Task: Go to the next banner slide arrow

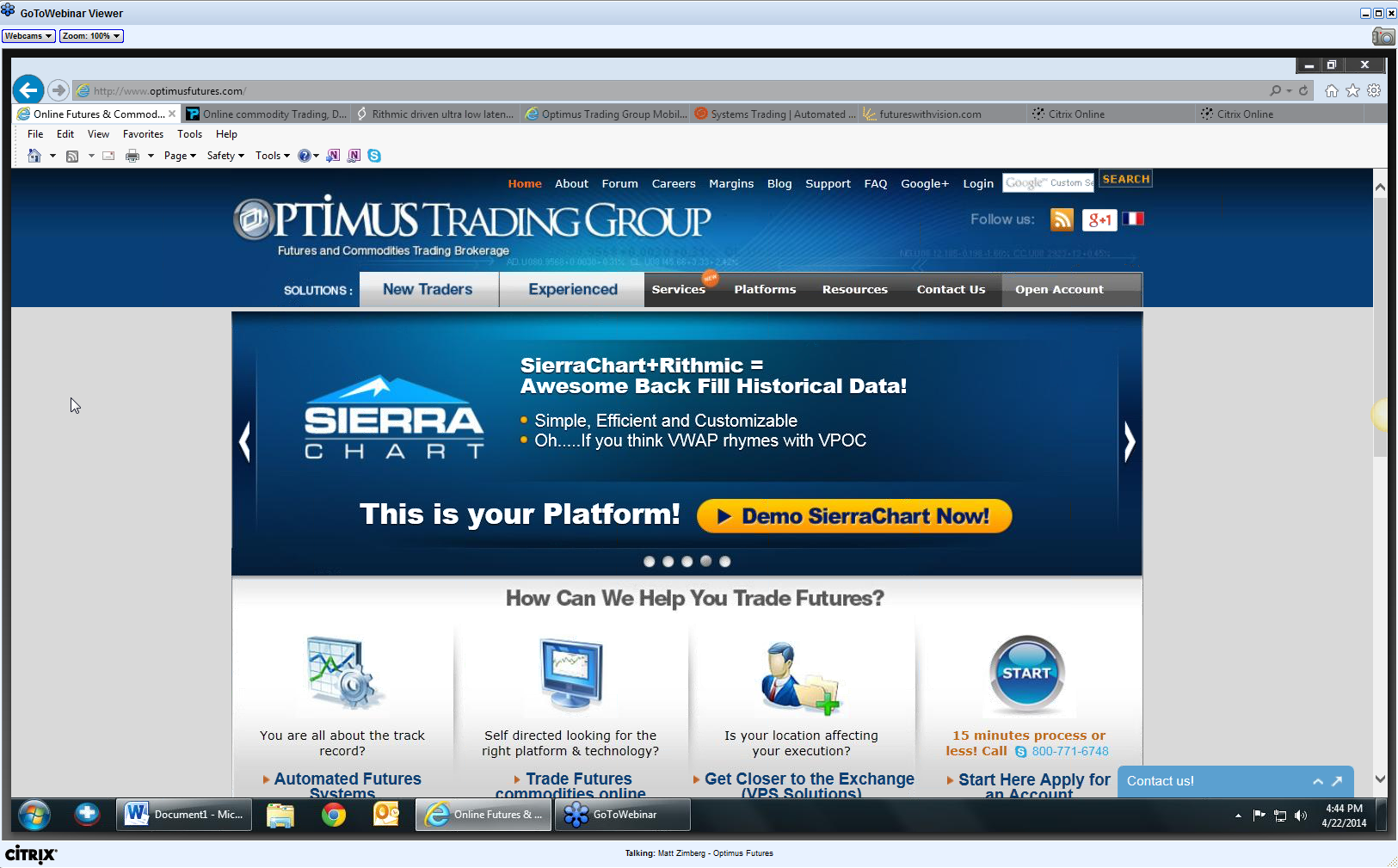Action: pos(1130,442)
